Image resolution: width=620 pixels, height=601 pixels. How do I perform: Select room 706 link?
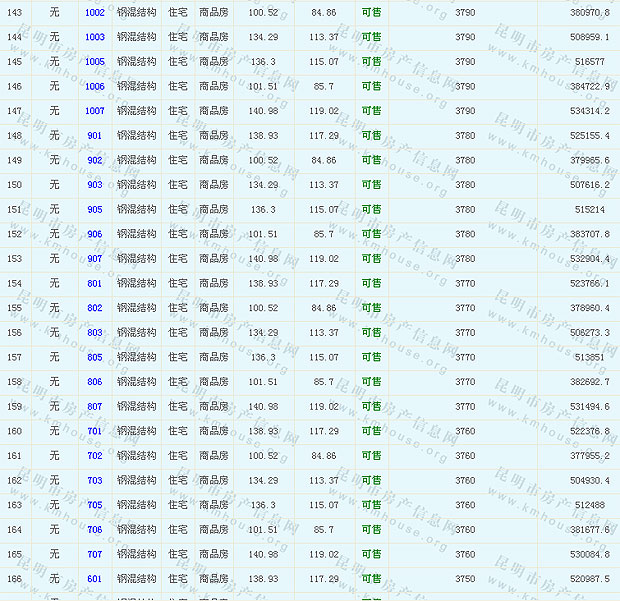coord(95,530)
